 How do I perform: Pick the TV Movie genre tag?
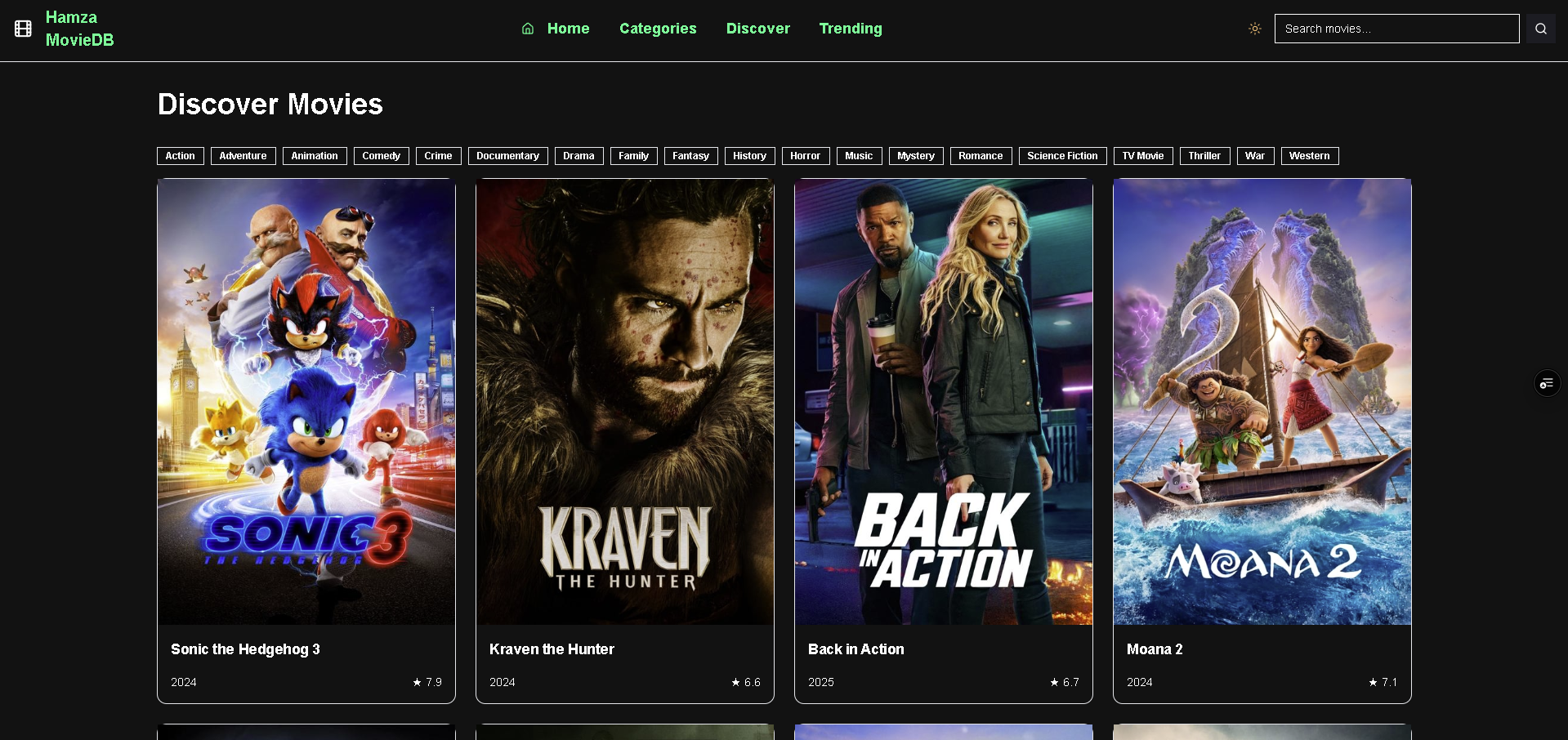(x=1143, y=156)
